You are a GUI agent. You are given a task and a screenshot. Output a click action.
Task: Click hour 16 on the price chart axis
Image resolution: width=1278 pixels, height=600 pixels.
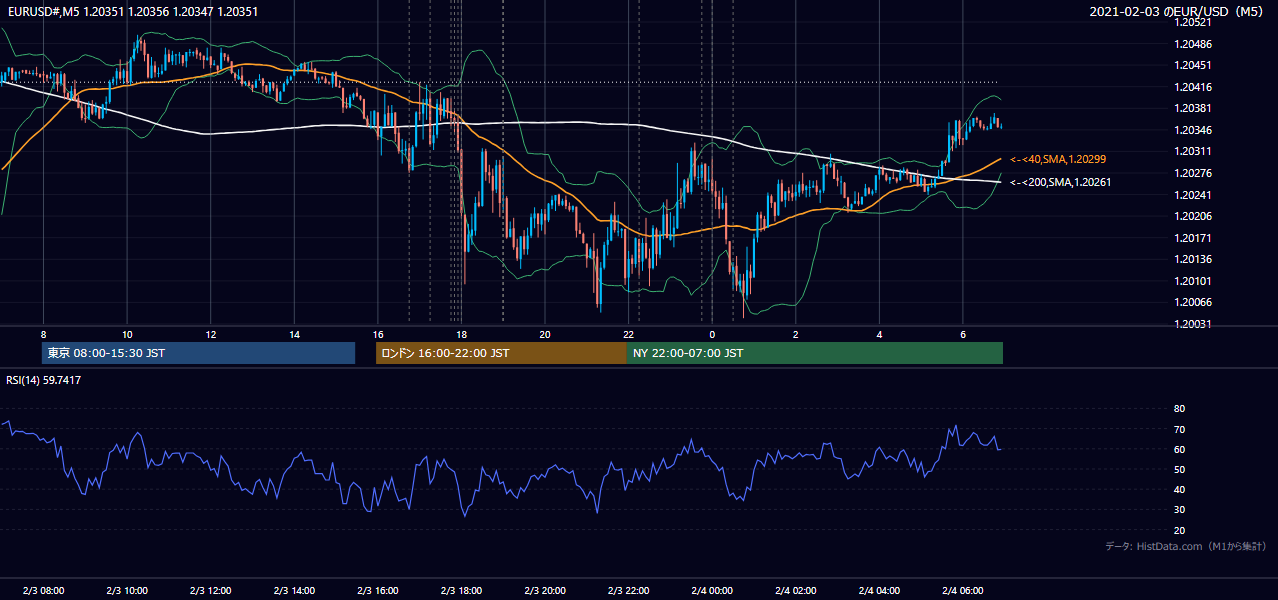coord(378,334)
